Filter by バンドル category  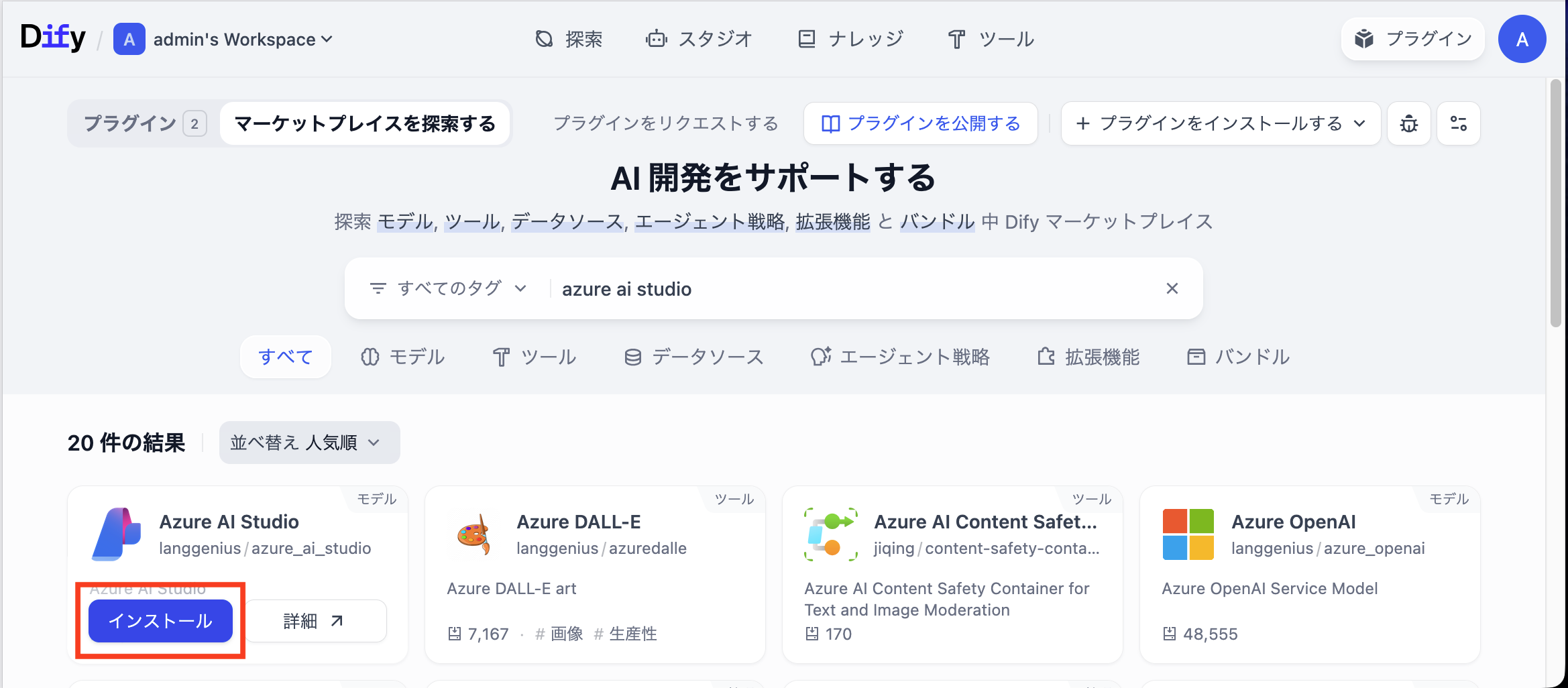[x=1239, y=357]
